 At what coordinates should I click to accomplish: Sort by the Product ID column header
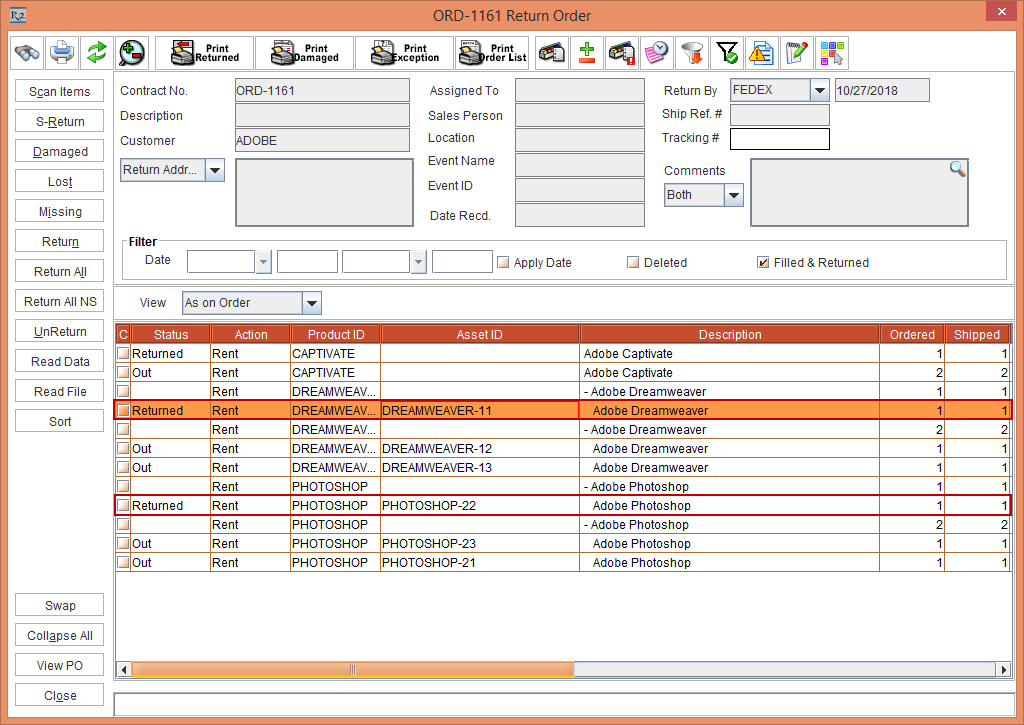click(x=335, y=335)
